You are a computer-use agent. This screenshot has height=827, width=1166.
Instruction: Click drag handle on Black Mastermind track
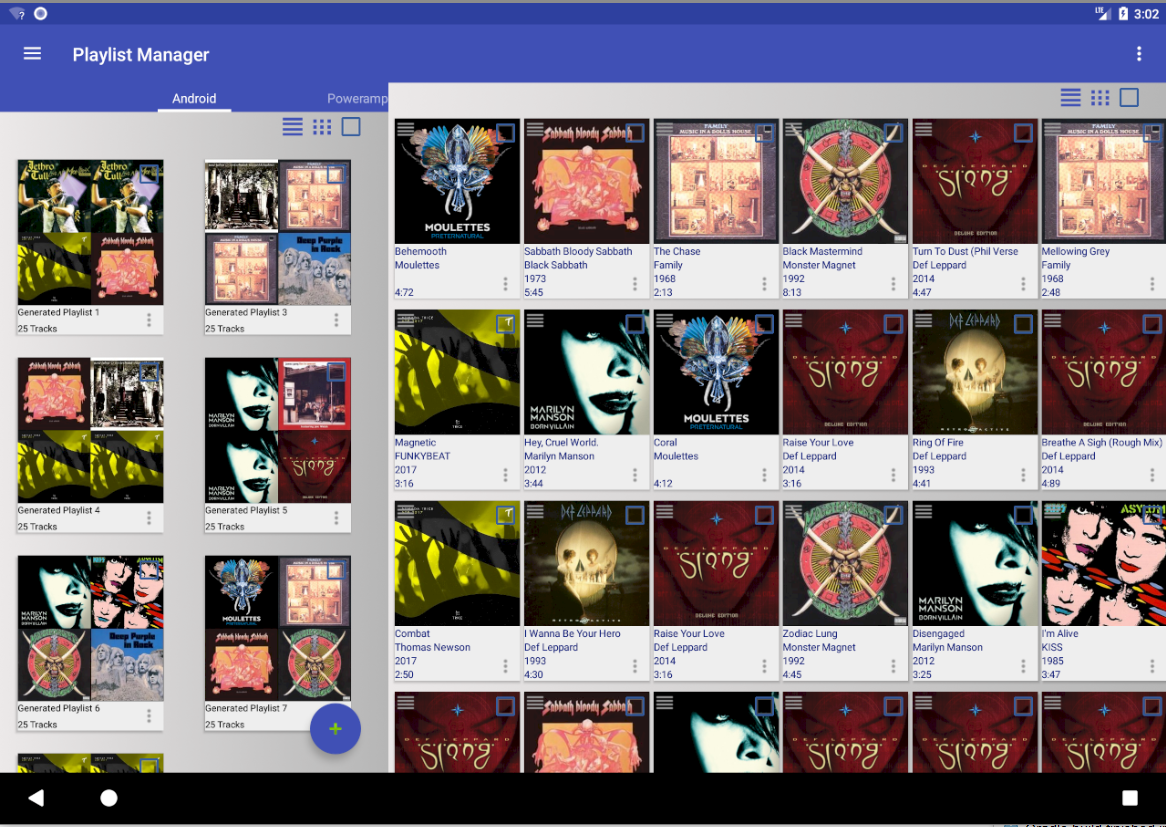point(793,129)
